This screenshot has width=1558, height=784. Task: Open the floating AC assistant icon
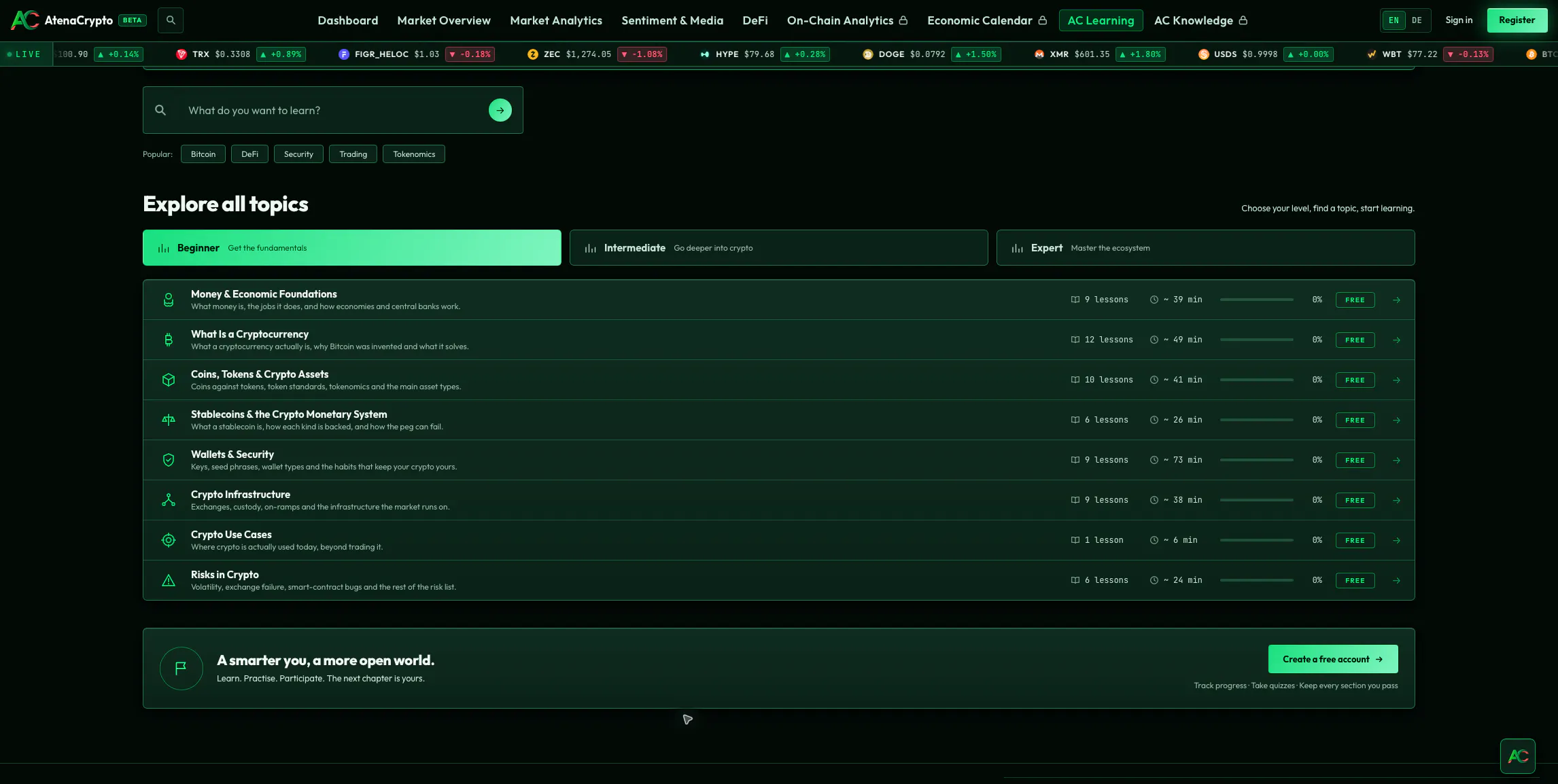tap(1518, 756)
